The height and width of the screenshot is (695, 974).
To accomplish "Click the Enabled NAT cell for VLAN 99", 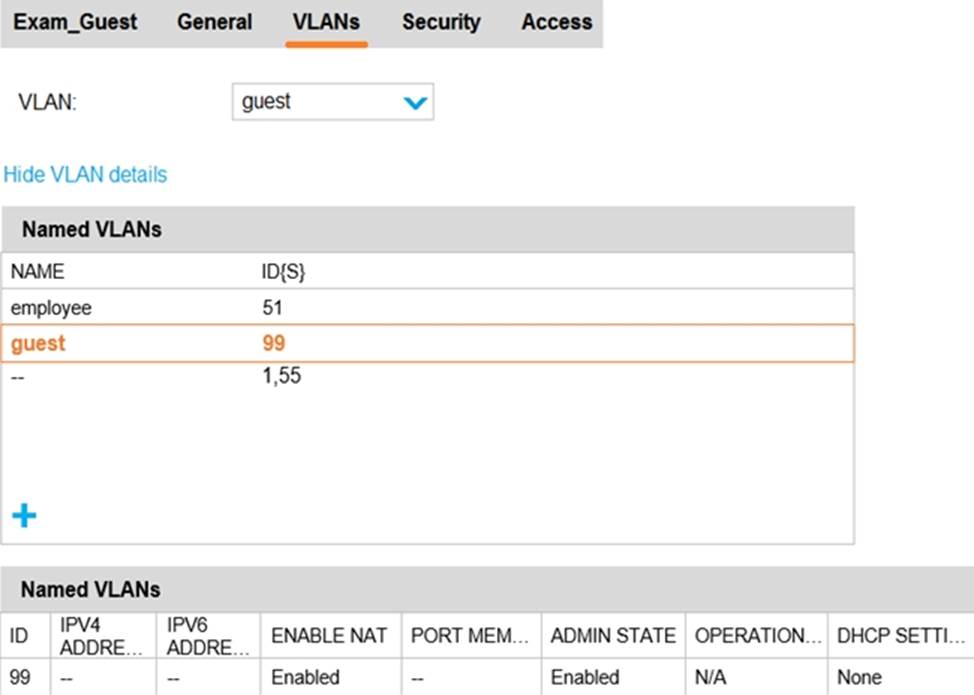I will [x=305, y=677].
